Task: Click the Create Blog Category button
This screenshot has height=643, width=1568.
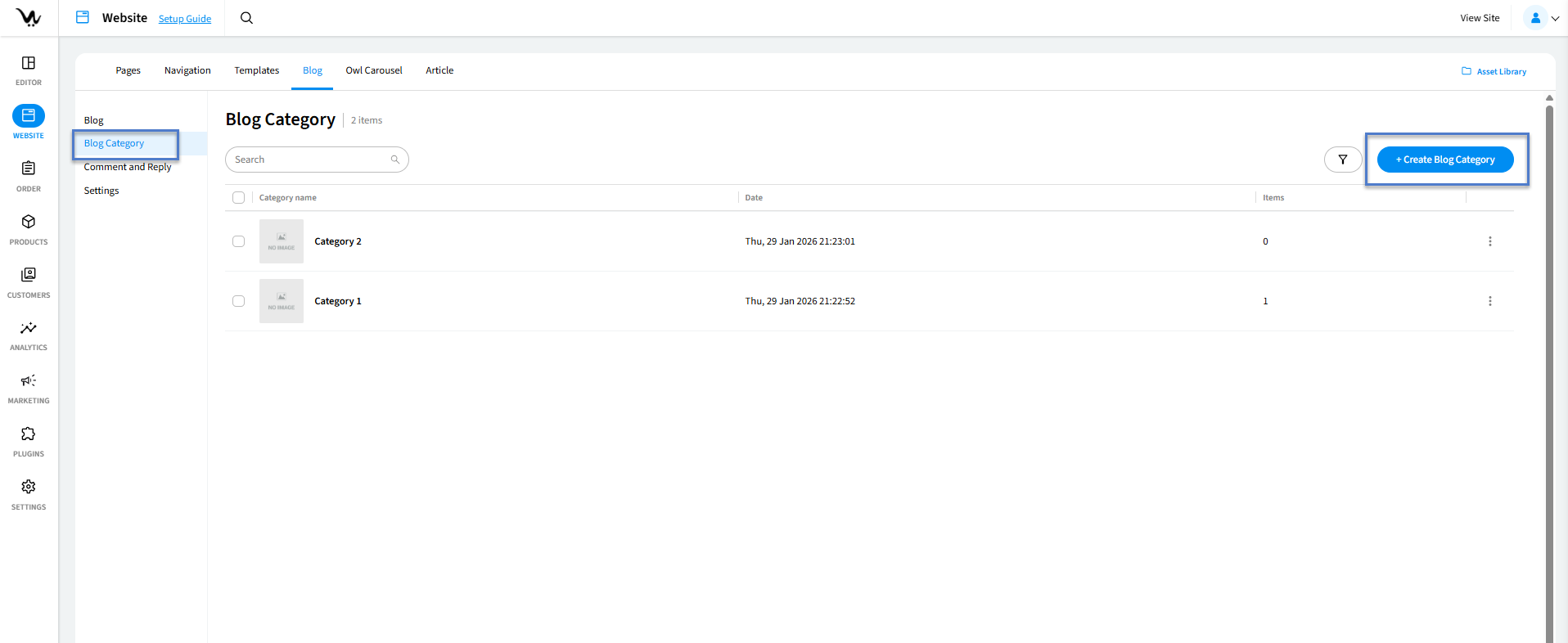Action: (1445, 160)
